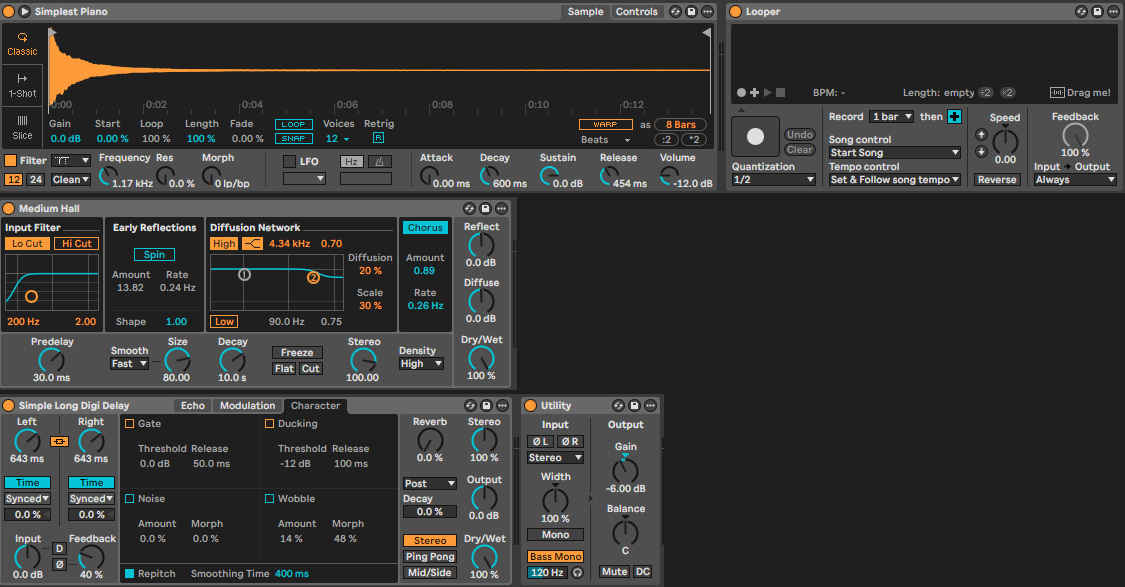Enable the Simpler LFO checkbox
The width and height of the screenshot is (1125, 587).
click(x=289, y=161)
